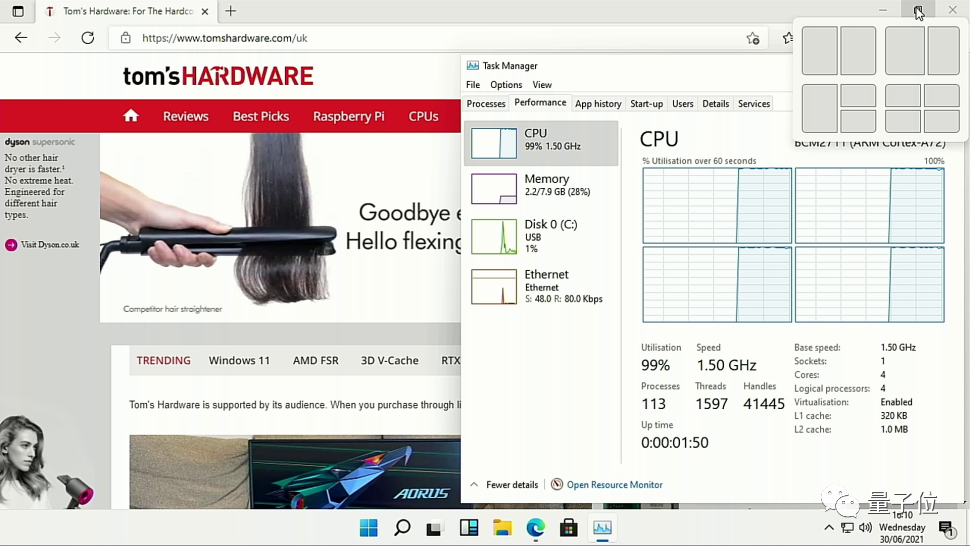Open Widgets panel from taskbar
970x546 pixels.
pos(468,528)
